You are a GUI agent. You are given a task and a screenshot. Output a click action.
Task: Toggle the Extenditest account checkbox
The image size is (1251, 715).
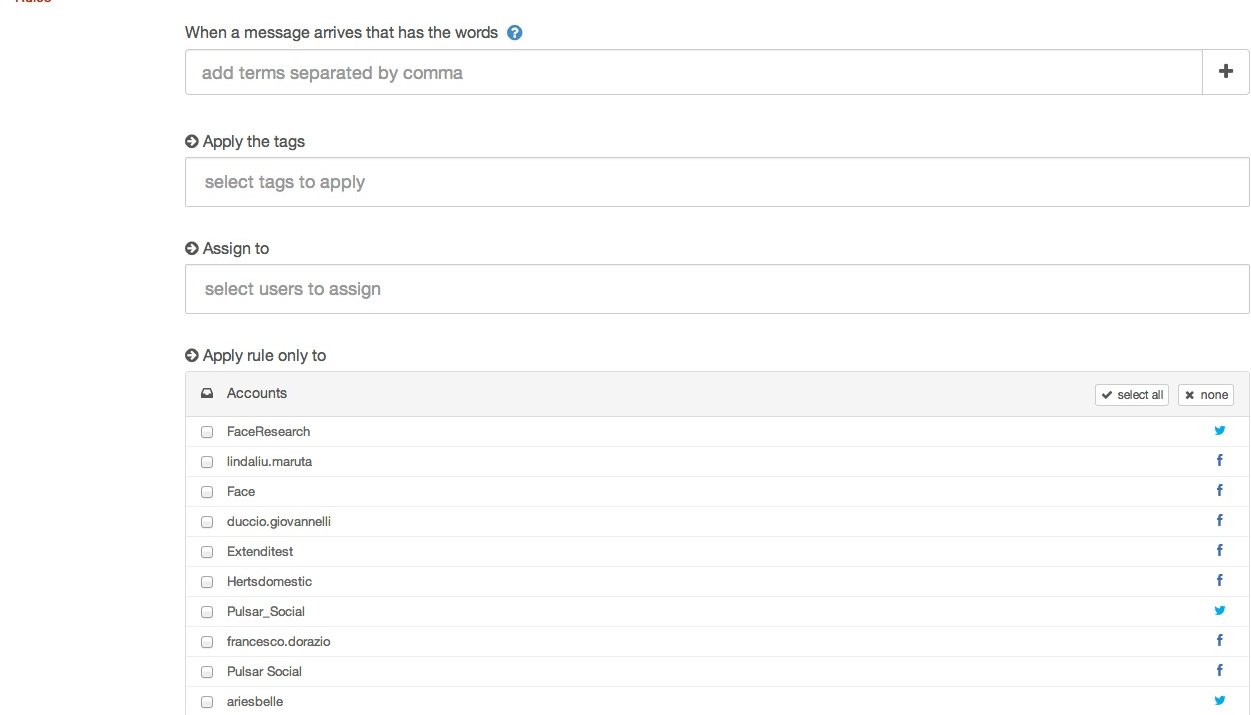(x=207, y=552)
